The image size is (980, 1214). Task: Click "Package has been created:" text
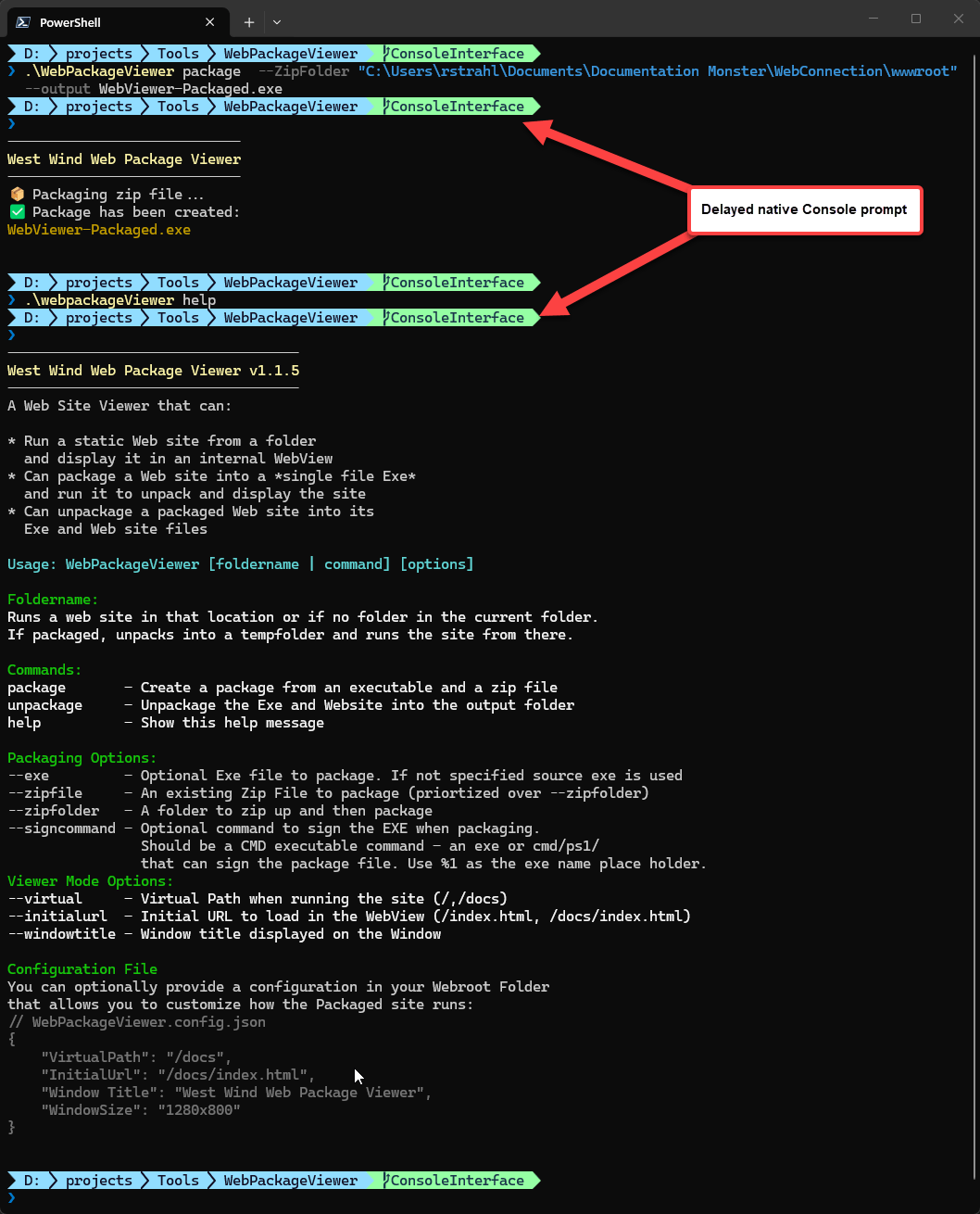click(x=136, y=212)
